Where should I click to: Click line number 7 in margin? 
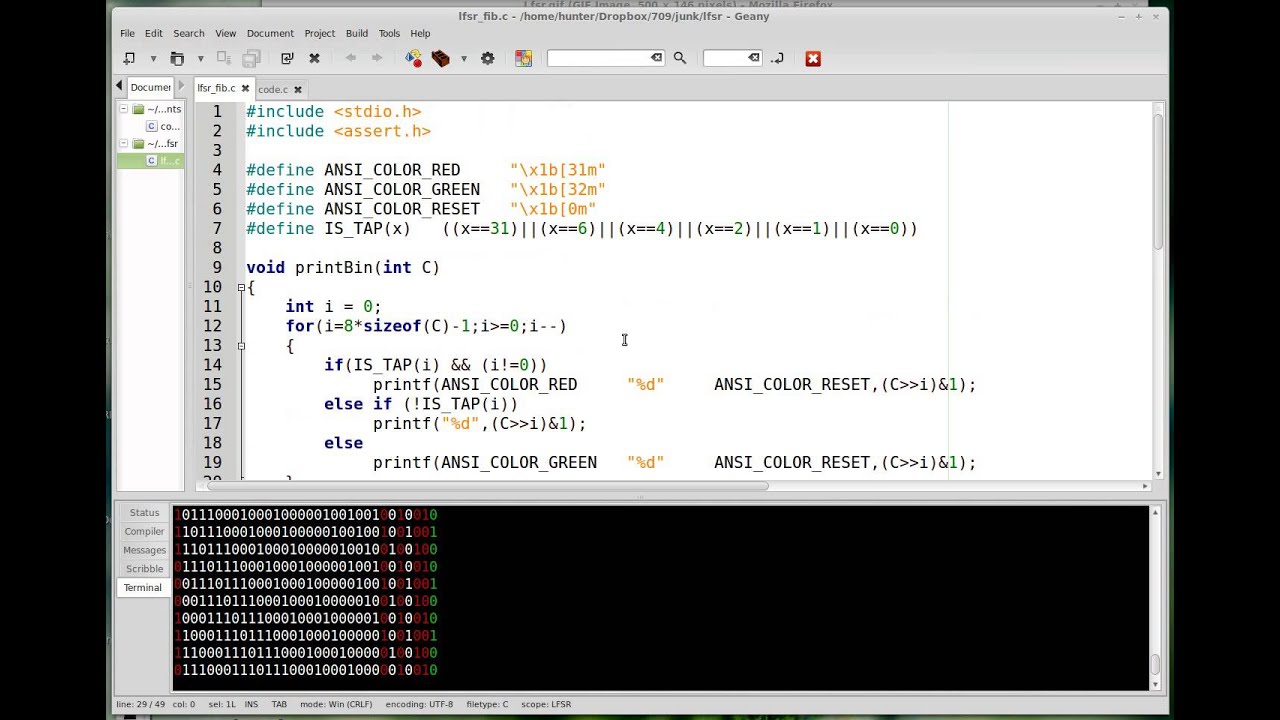click(217, 228)
